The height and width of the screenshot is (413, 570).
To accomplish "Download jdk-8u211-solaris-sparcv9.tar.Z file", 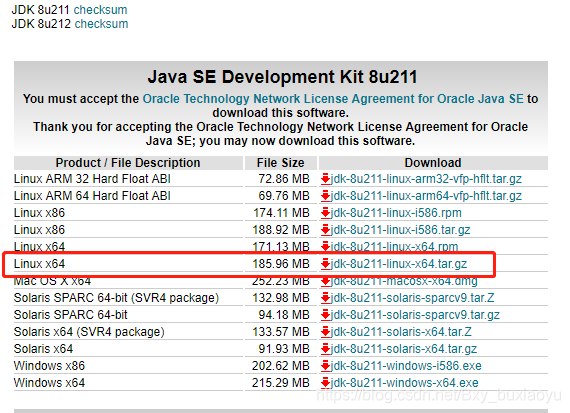I will click(413, 298).
